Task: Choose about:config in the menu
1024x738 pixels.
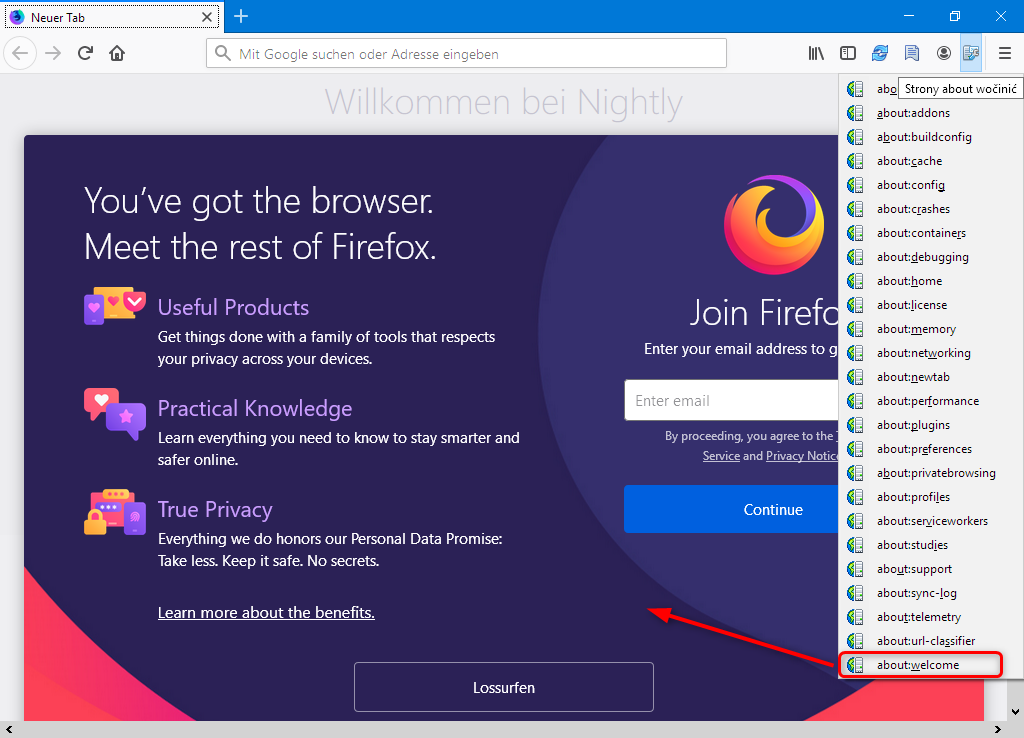Action: pyautogui.click(x=931, y=185)
